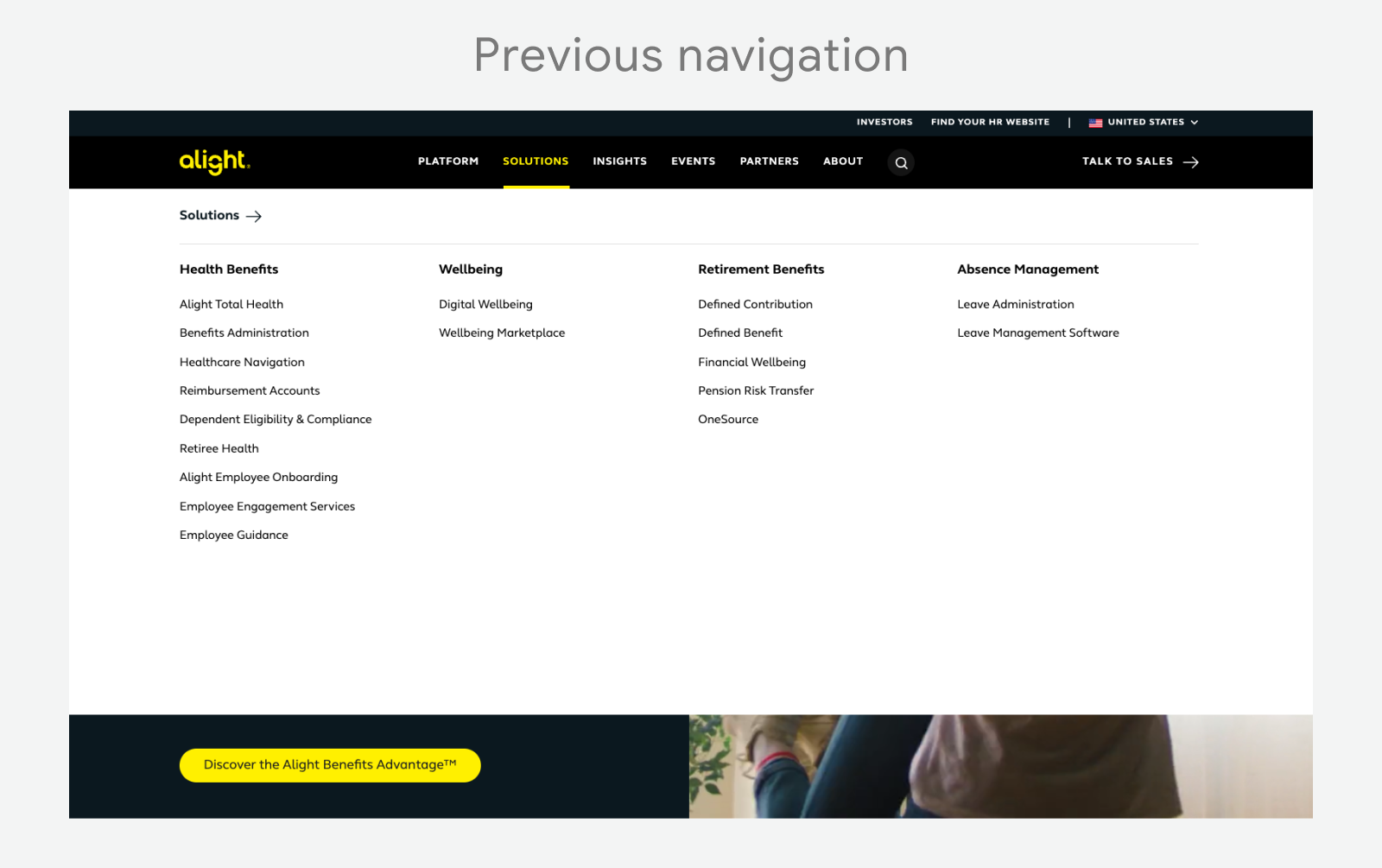The height and width of the screenshot is (868, 1382).
Task: Click the United States flag icon
Action: click(x=1095, y=123)
